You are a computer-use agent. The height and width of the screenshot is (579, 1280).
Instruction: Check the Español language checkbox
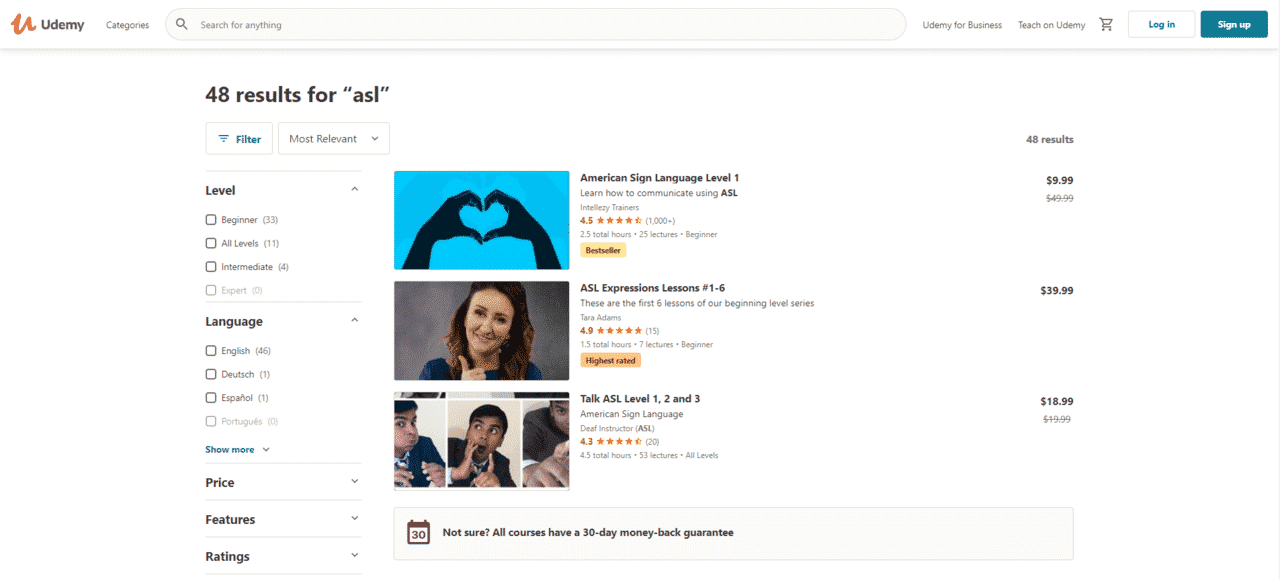211,398
